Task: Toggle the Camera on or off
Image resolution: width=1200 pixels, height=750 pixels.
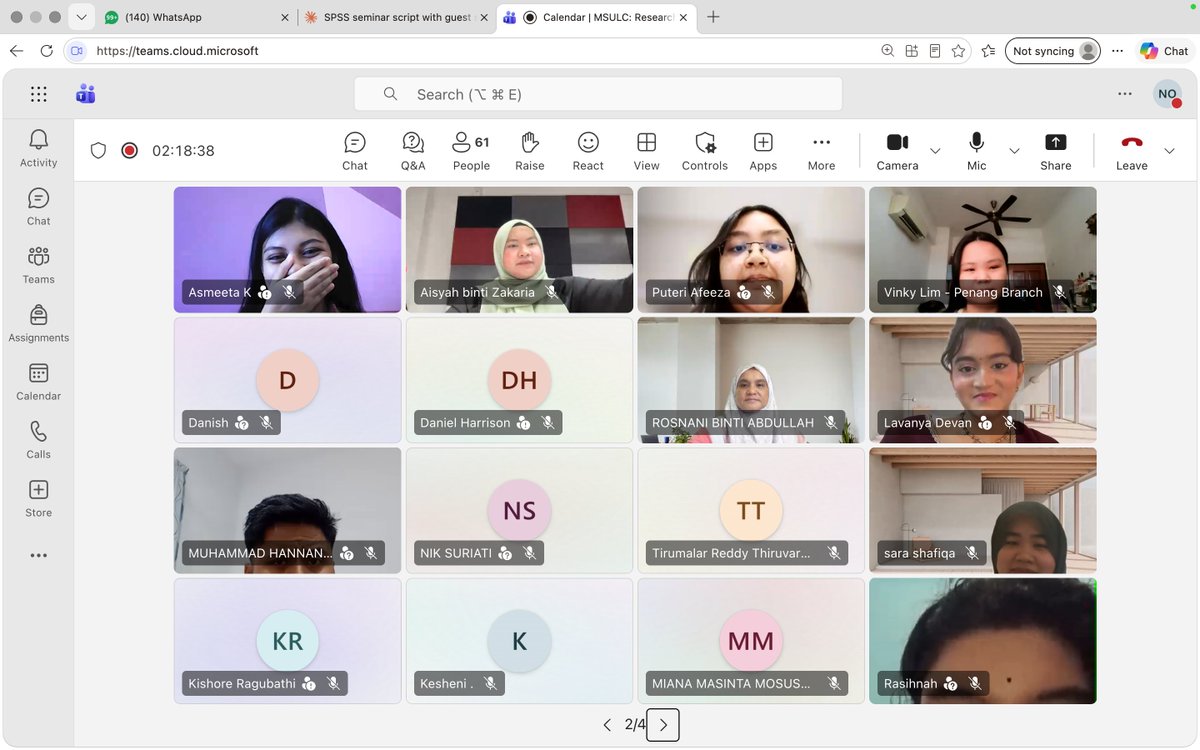Action: 897,151
